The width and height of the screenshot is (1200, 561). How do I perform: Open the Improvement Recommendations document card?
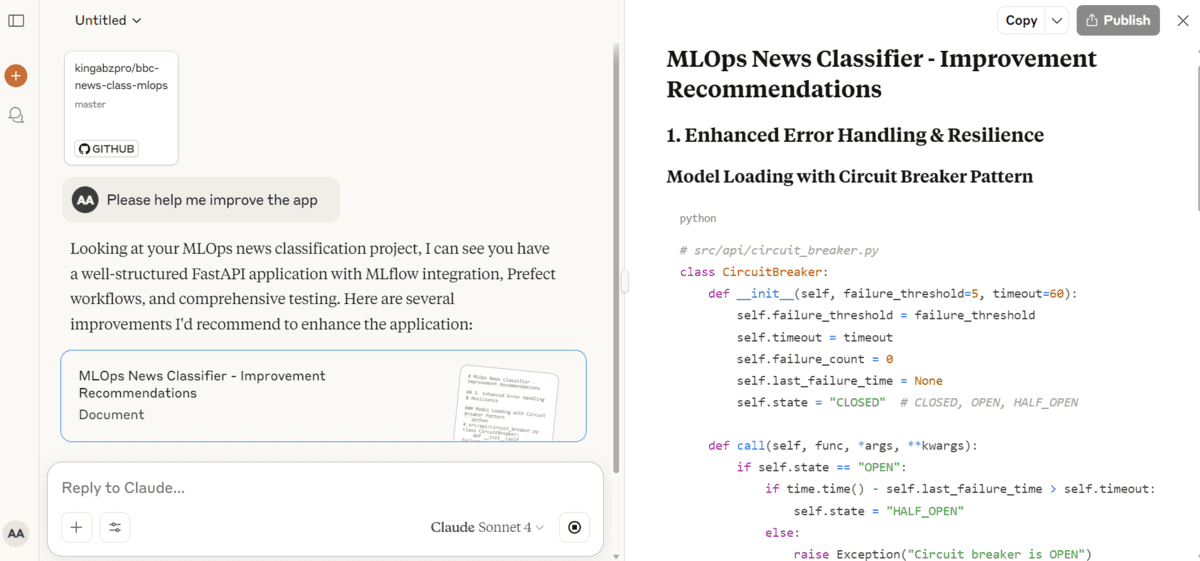click(x=323, y=395)
